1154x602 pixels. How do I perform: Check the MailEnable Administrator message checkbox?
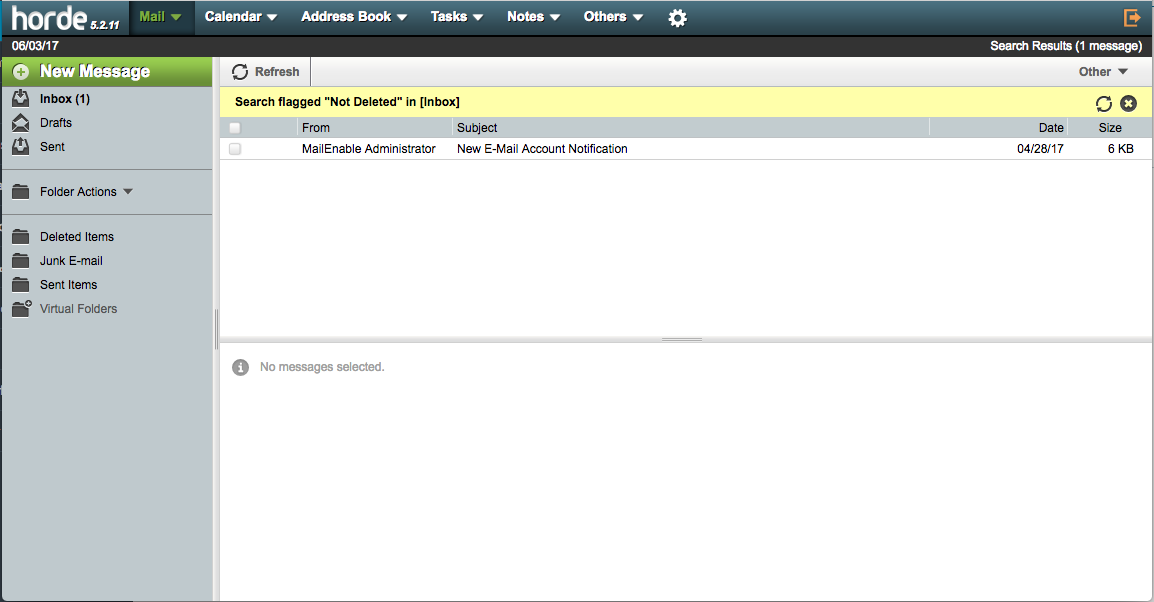coord(235,149)
